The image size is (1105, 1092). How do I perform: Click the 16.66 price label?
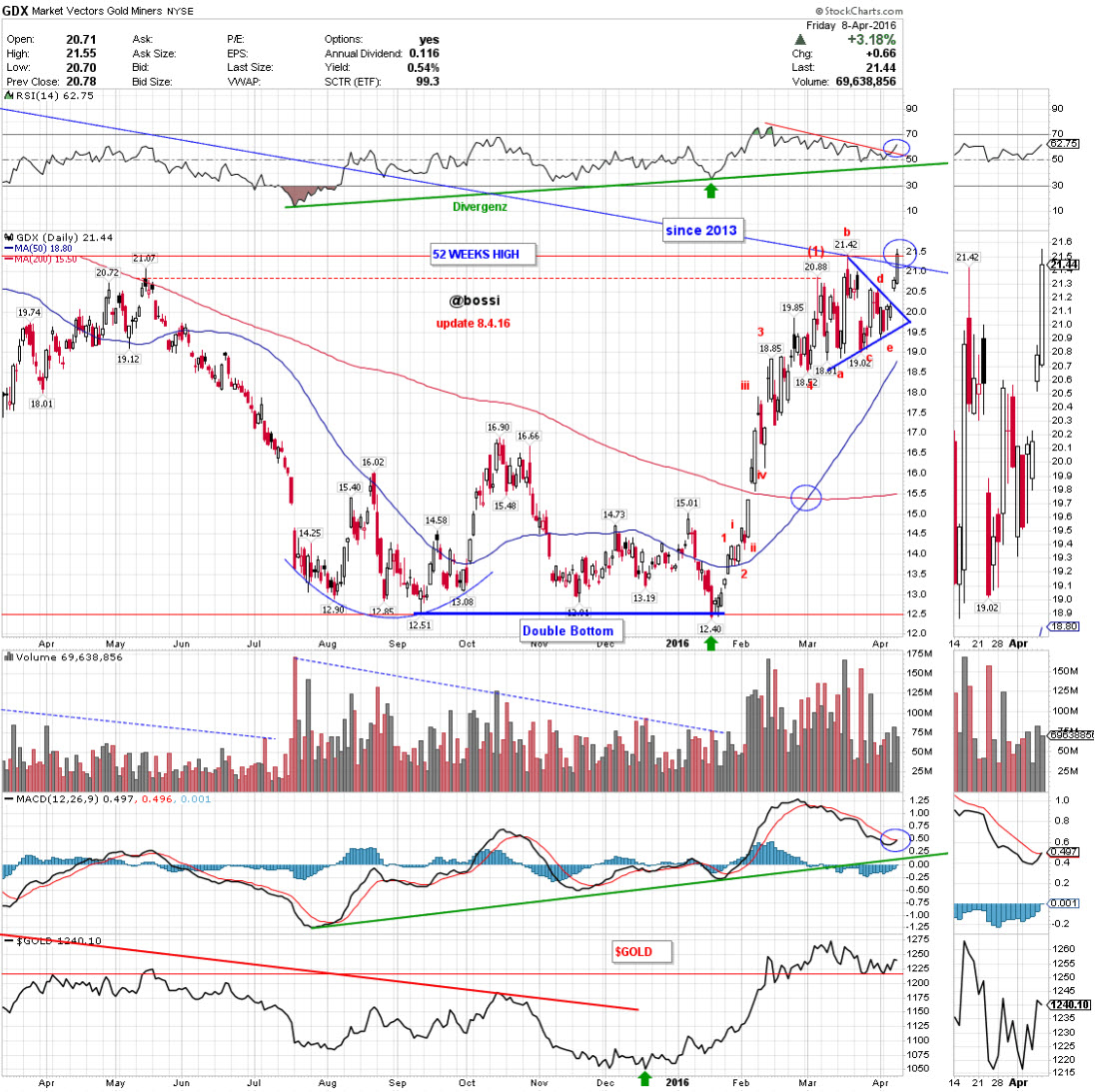click(x=528, y=436)
